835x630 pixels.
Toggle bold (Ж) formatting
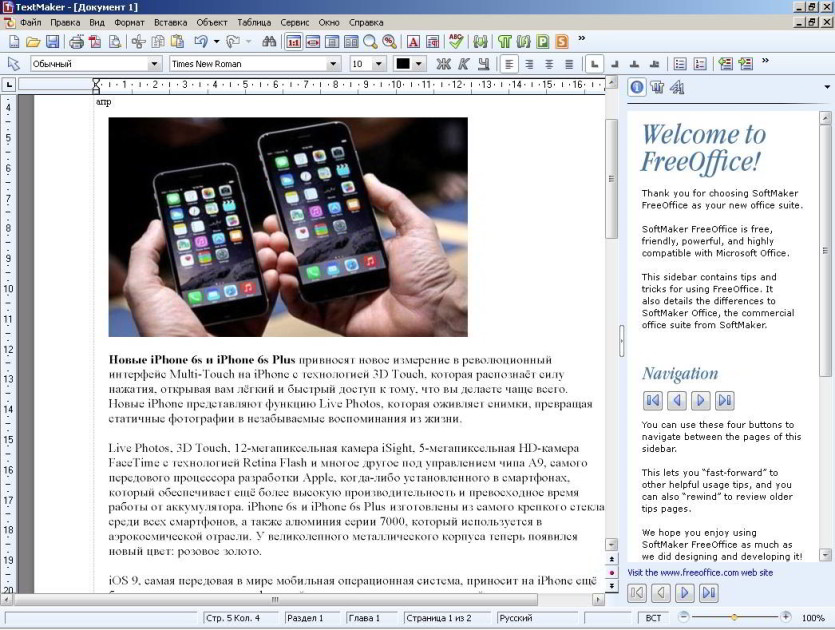coord(443,64)
